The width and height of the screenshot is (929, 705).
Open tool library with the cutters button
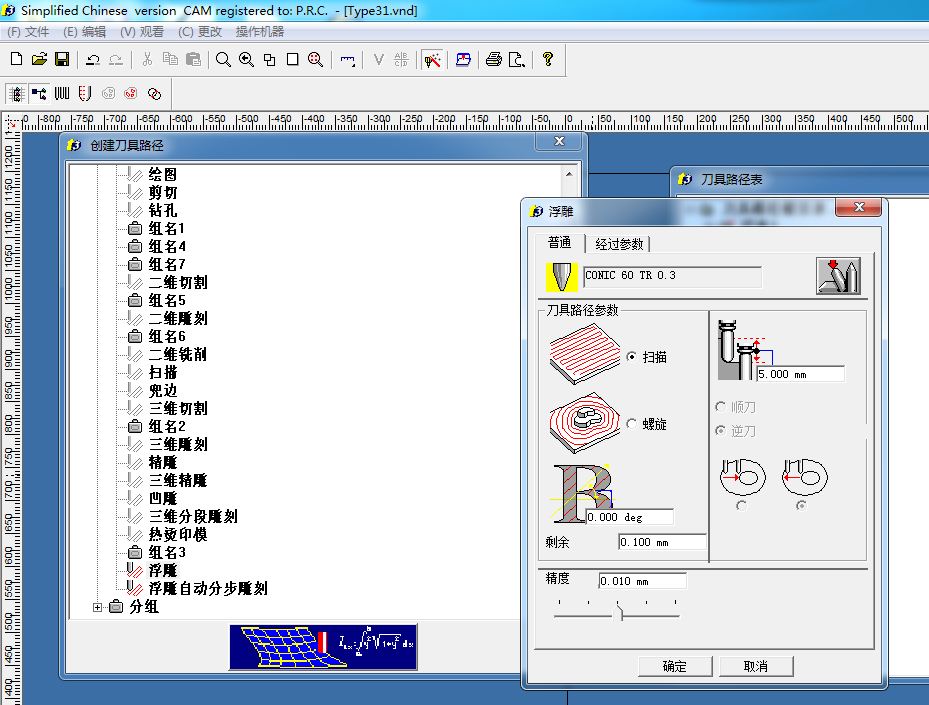[838, 275]
